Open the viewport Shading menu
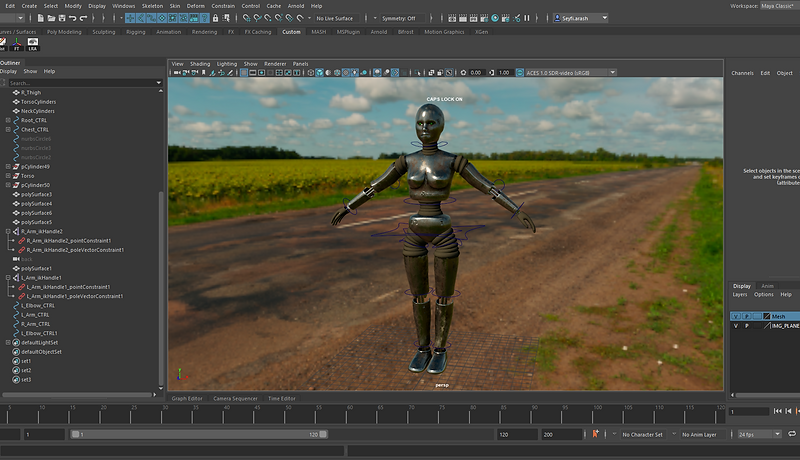Image resolution: width=800 pixels, height=460 pixels. [x=200, y=64]
